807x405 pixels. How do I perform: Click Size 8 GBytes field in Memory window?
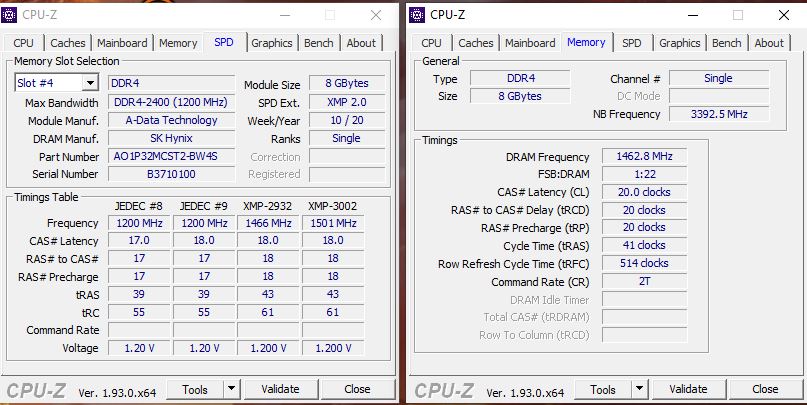pos(520,96)
